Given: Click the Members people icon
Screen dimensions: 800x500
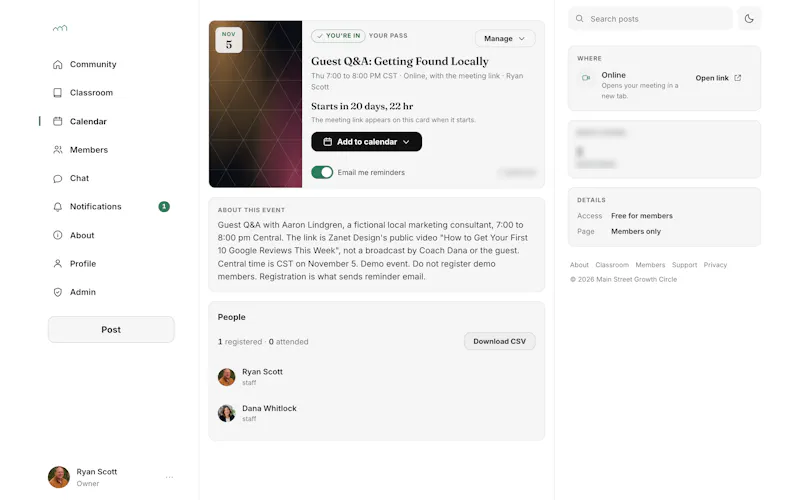Looking at the screenshot, I should tap(58, 150).
